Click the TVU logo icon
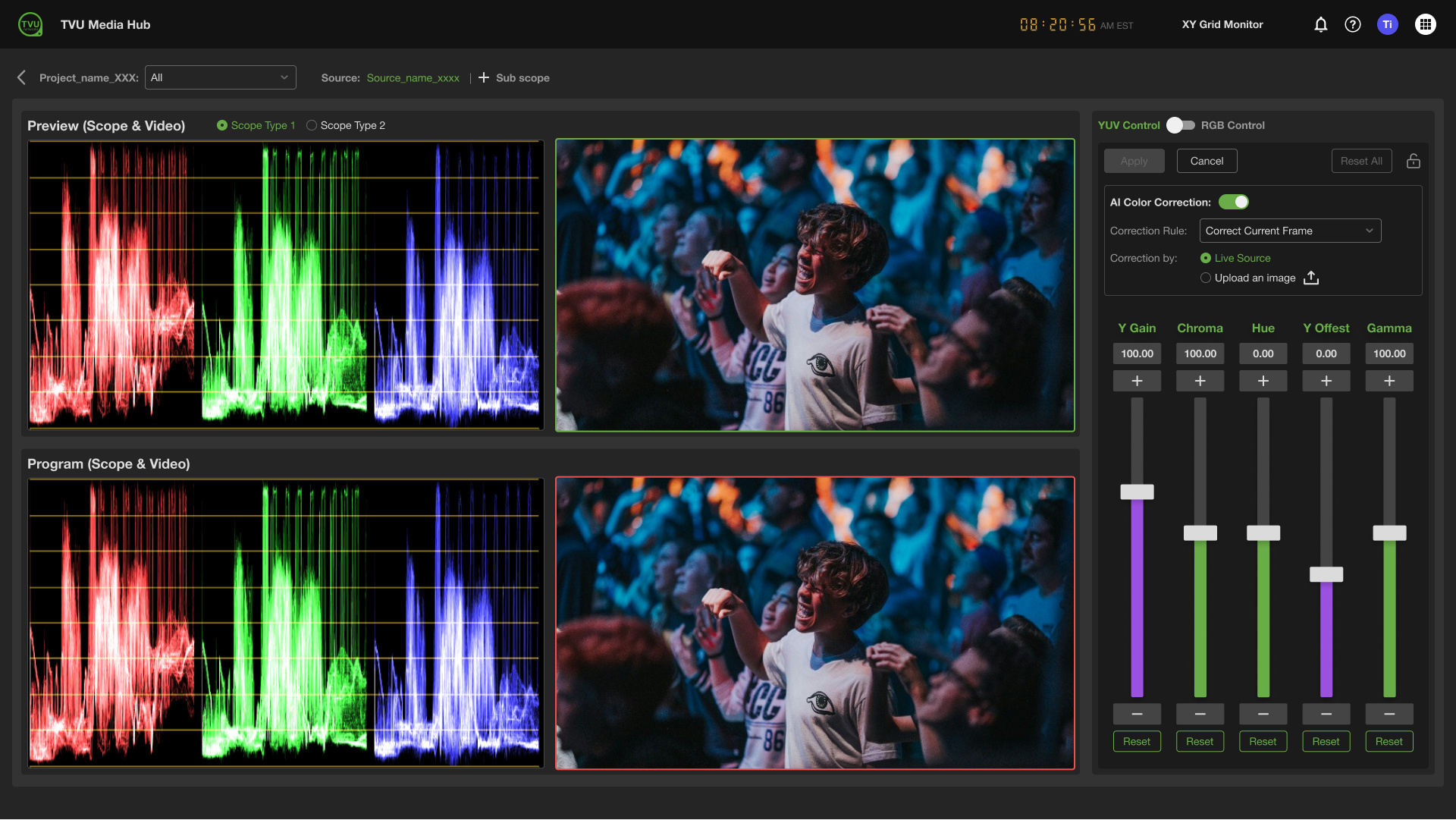The height and width of the screenshot is (820, 1456). [x=30, y=24]
